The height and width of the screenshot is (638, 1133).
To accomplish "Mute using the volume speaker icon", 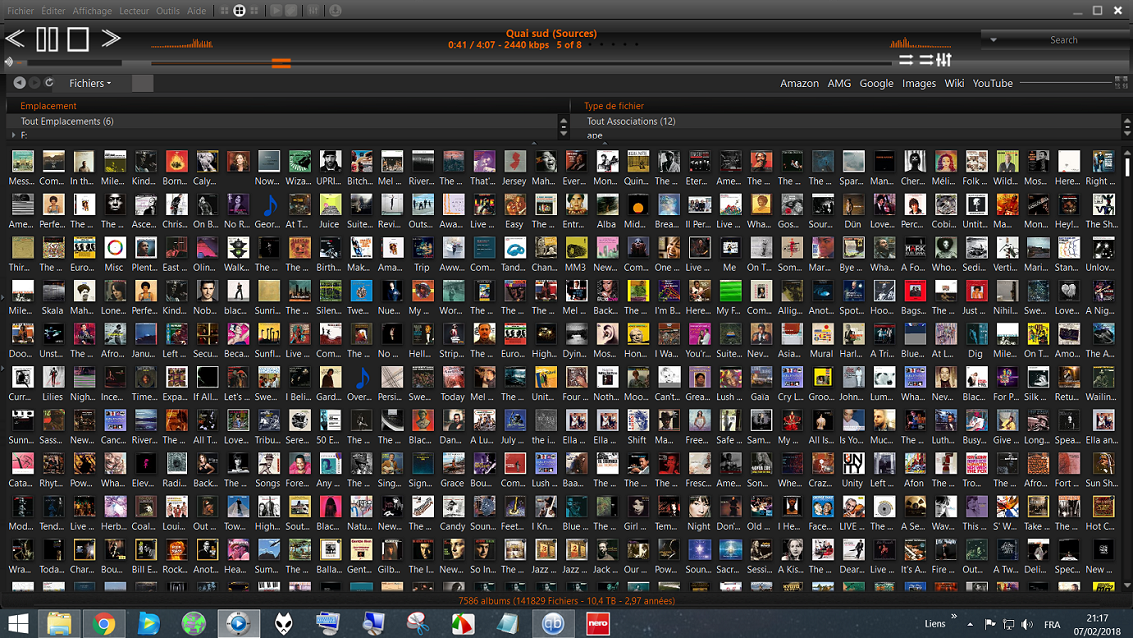I will pos(9,62).
